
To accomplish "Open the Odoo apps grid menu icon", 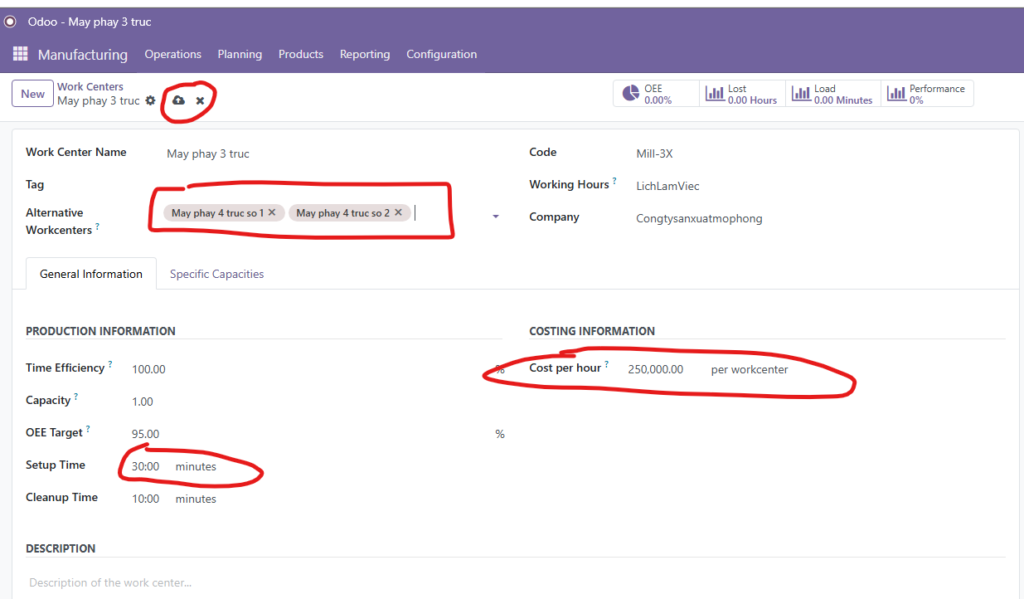I will pyautogui.click(x=20, y=54).
